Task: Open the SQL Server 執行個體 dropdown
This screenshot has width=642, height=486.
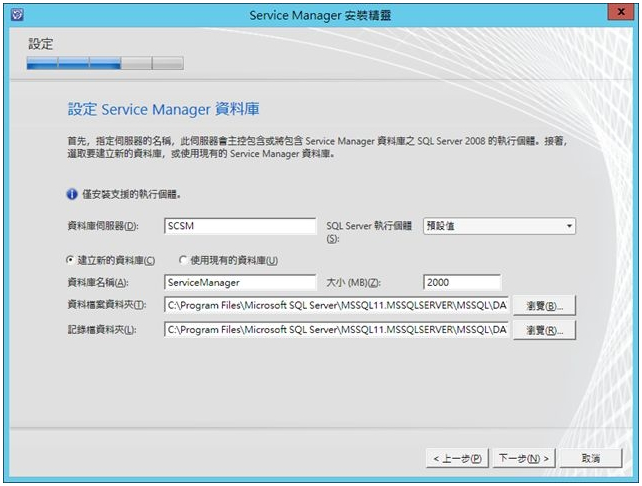Action: [x=499, y=226]
